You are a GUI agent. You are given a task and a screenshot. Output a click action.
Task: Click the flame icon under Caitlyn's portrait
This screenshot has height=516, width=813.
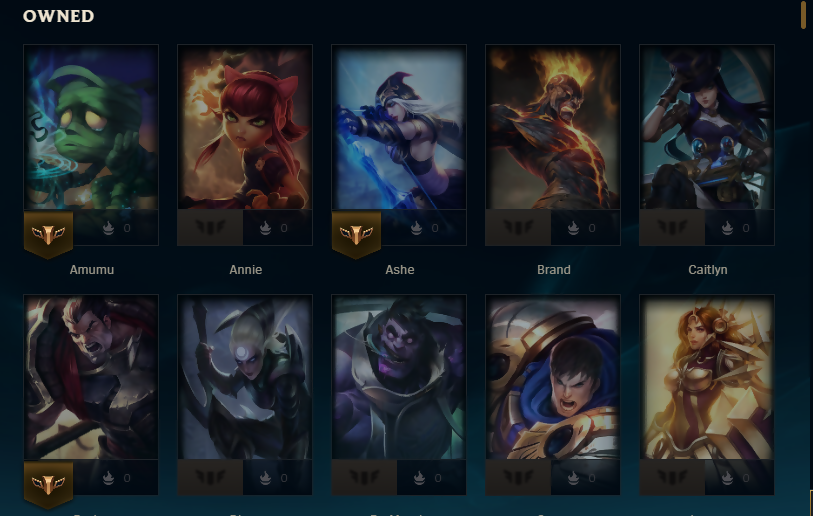tap(727, 228)
